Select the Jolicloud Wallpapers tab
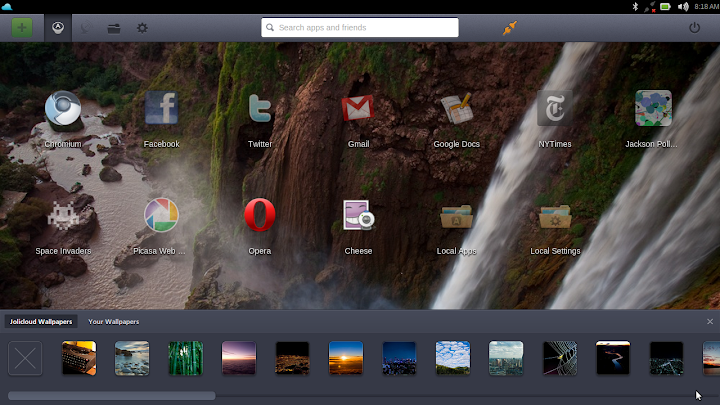The width and height of the screenshot is (720, 405). [41, 322]
